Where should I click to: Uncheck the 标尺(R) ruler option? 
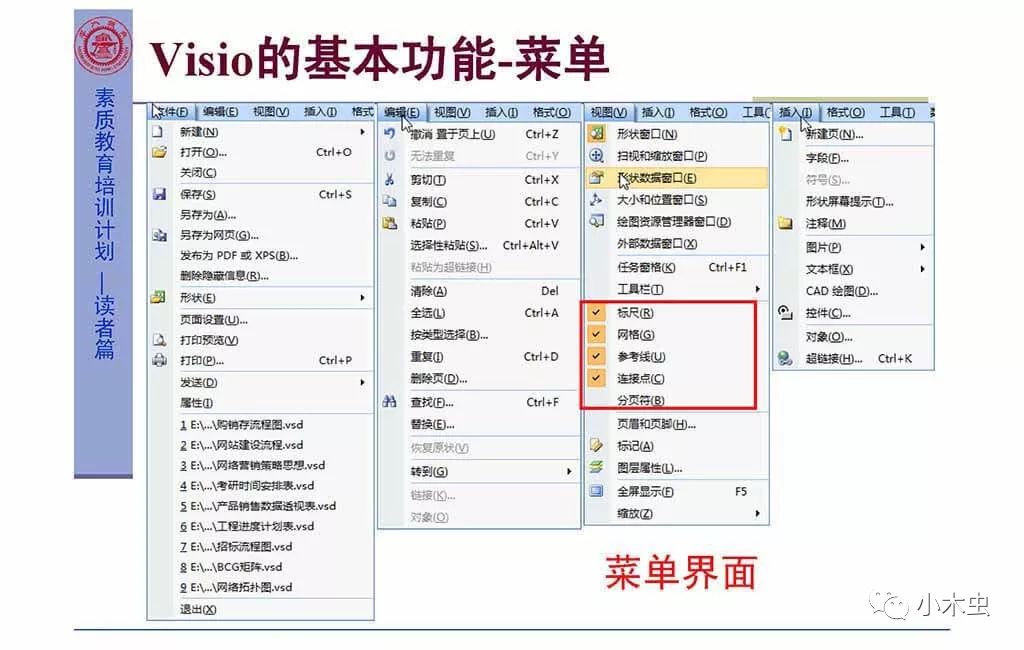[x=596, y=312]
